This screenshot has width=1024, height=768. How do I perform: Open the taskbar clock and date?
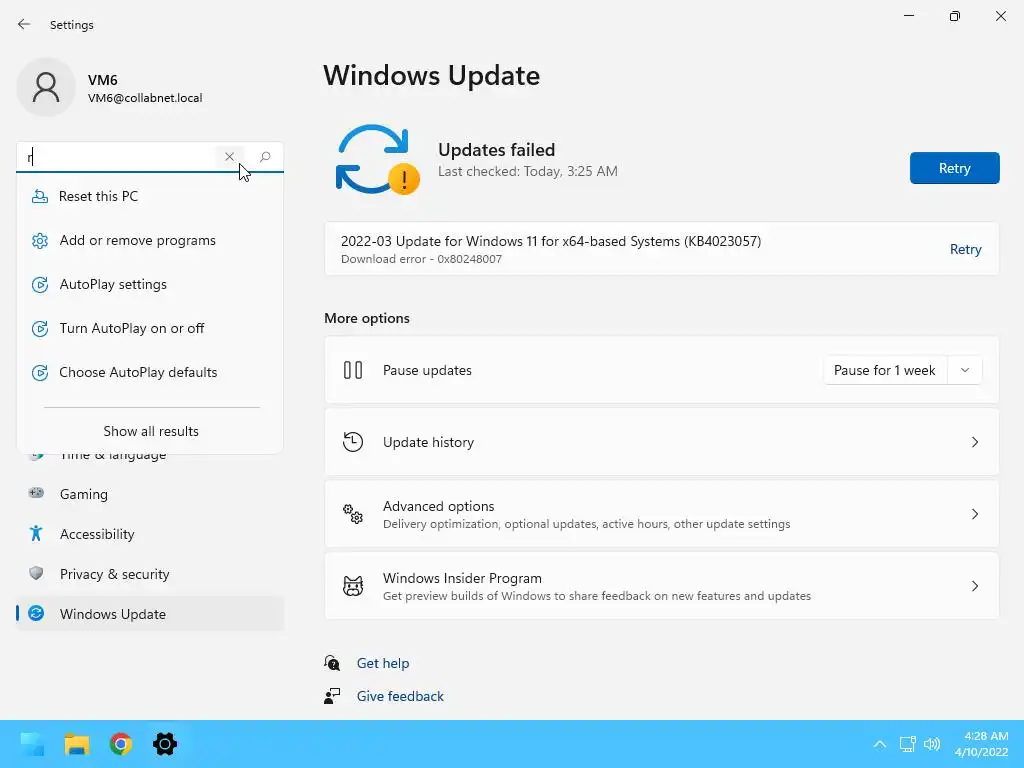tap(981, 744)
